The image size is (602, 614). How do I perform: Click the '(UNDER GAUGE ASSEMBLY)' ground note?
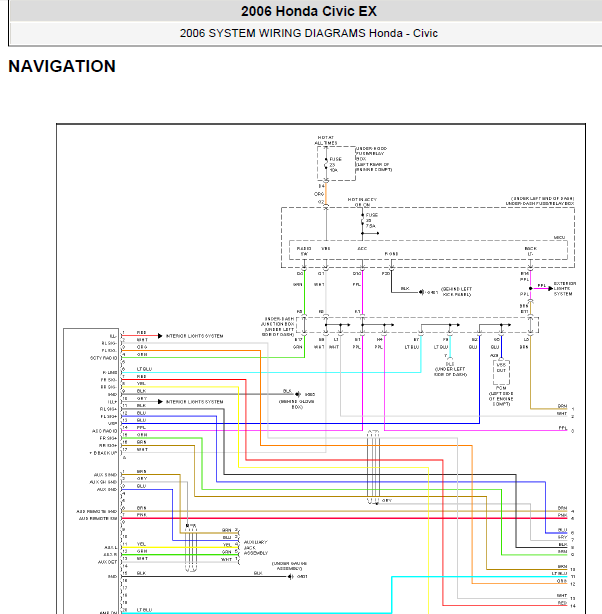tap(289, 566)
